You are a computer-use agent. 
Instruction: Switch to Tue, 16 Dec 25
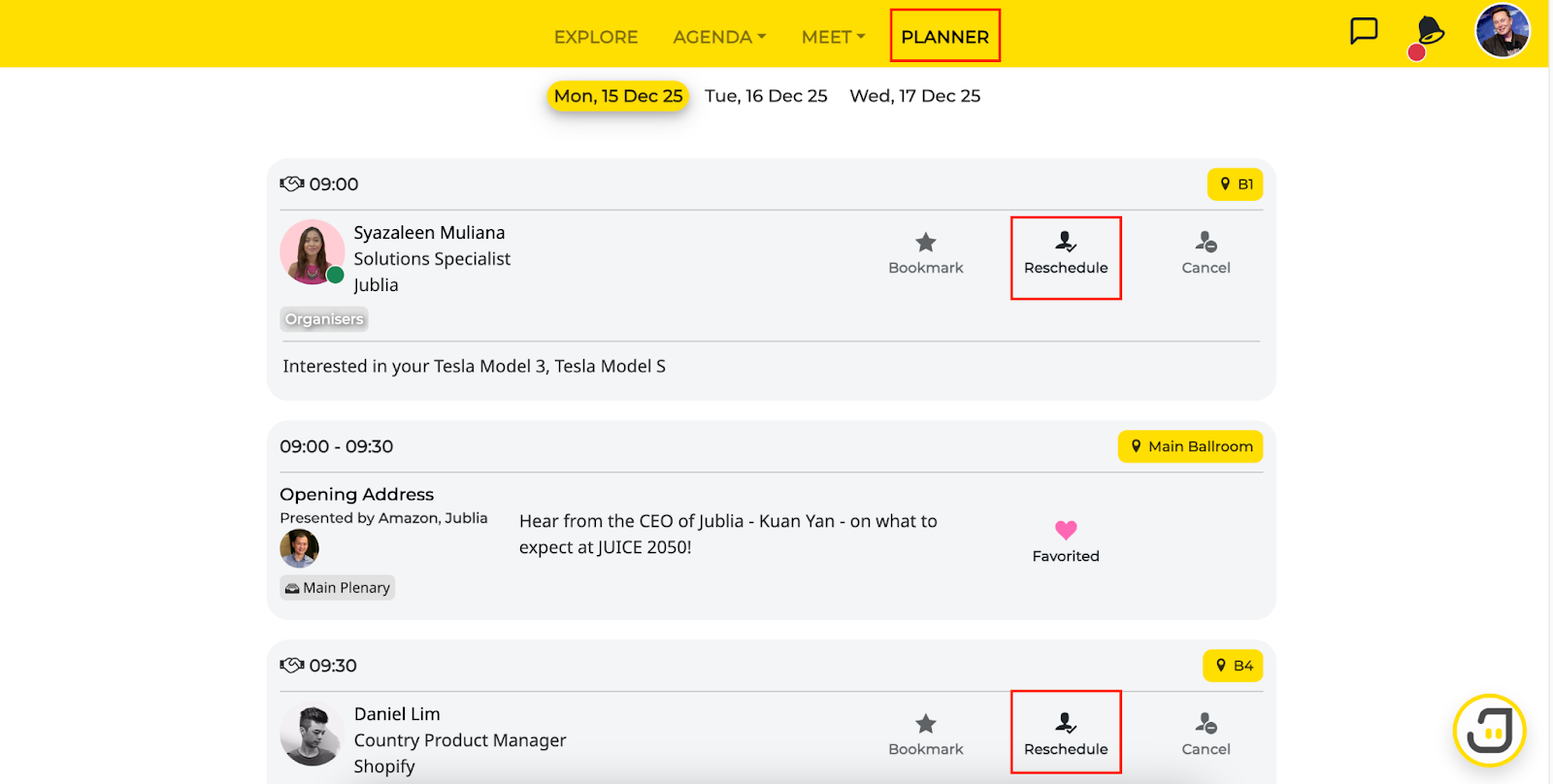766,96
